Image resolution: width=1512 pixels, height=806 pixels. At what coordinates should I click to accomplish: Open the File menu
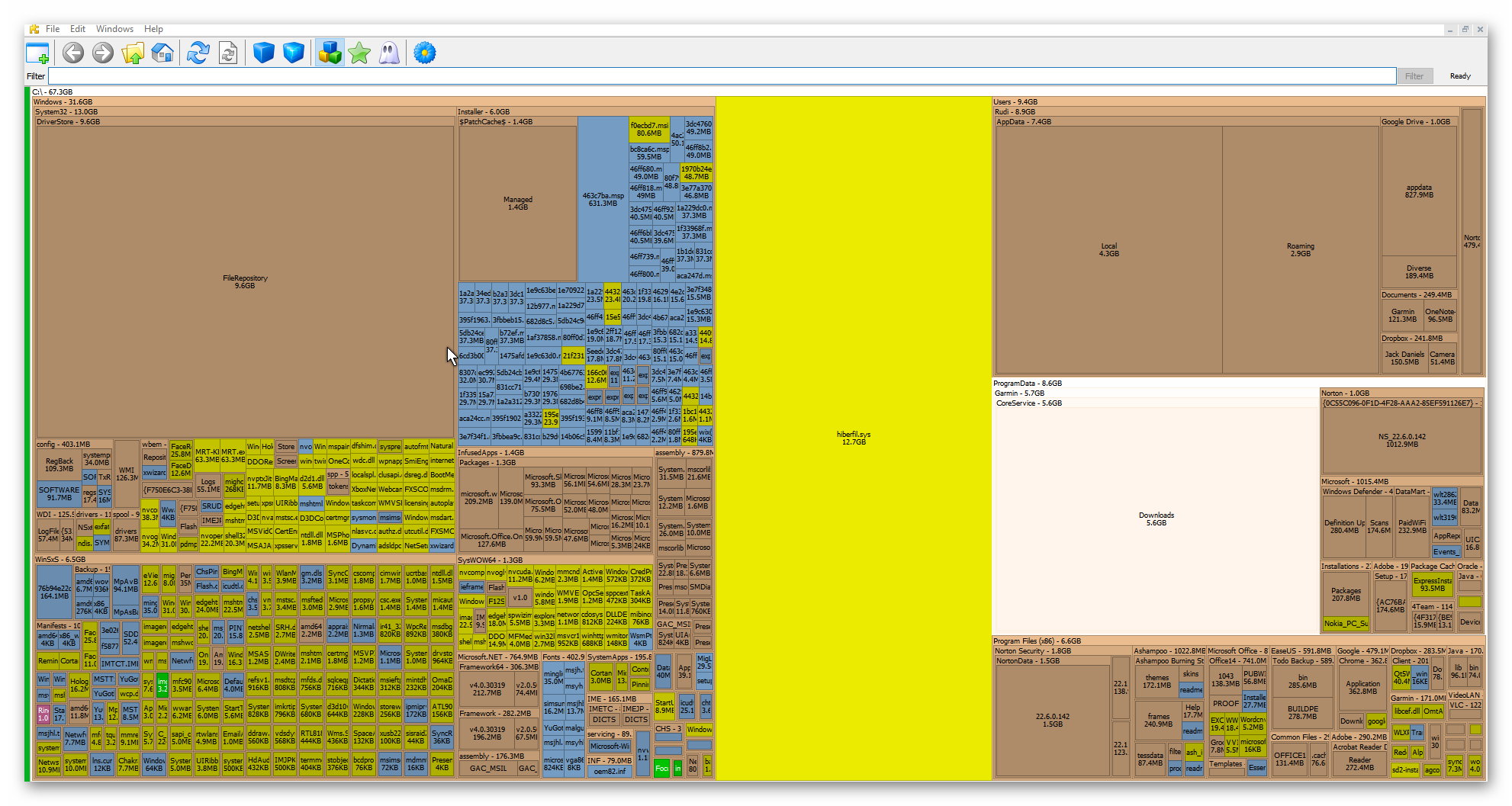coord(53,29)
